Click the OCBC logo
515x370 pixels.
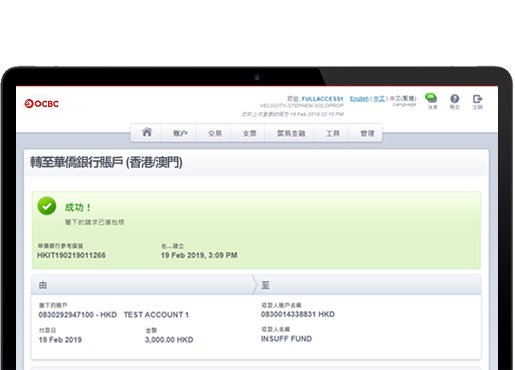[41, 104]
